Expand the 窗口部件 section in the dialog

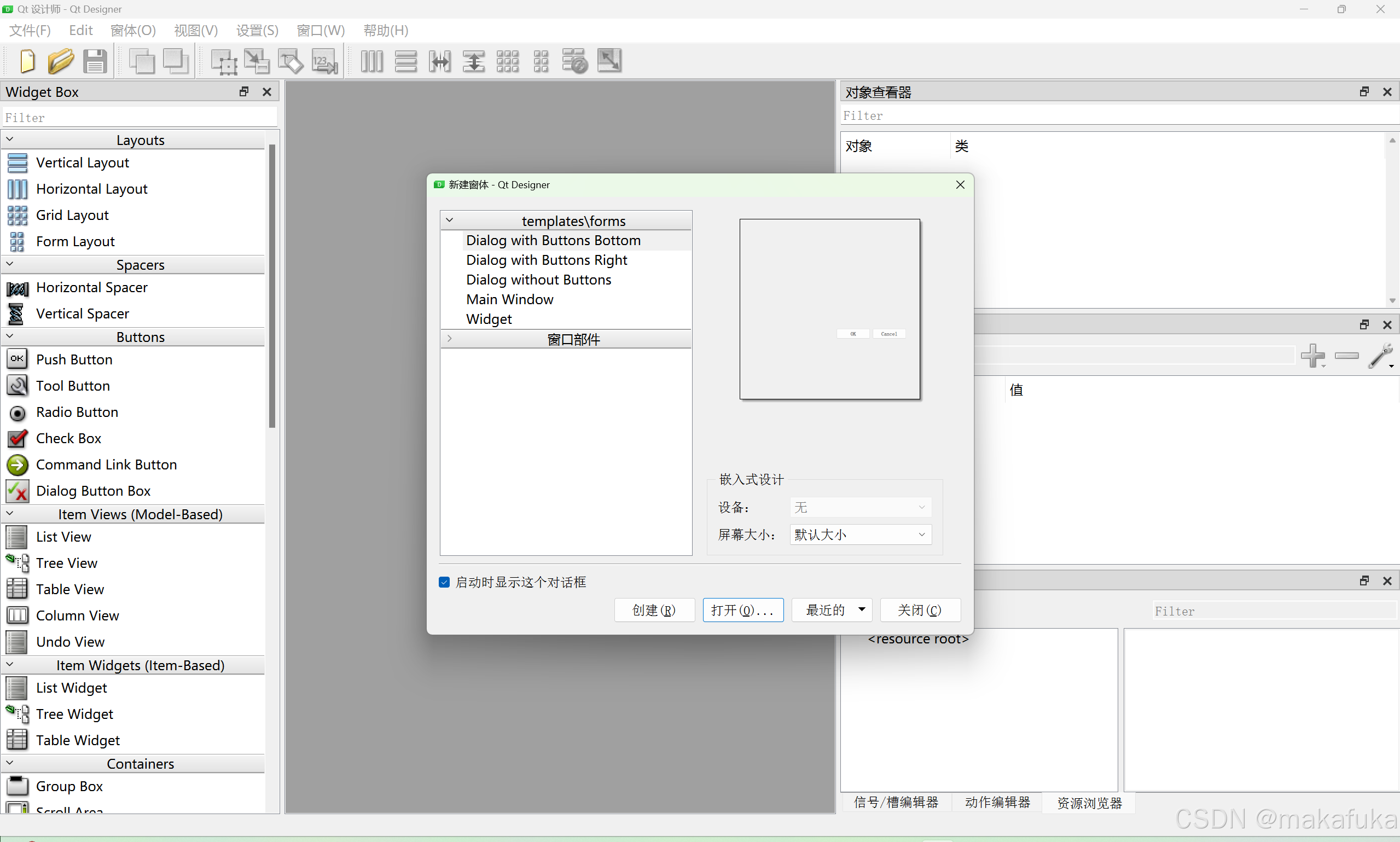point(450,339)
